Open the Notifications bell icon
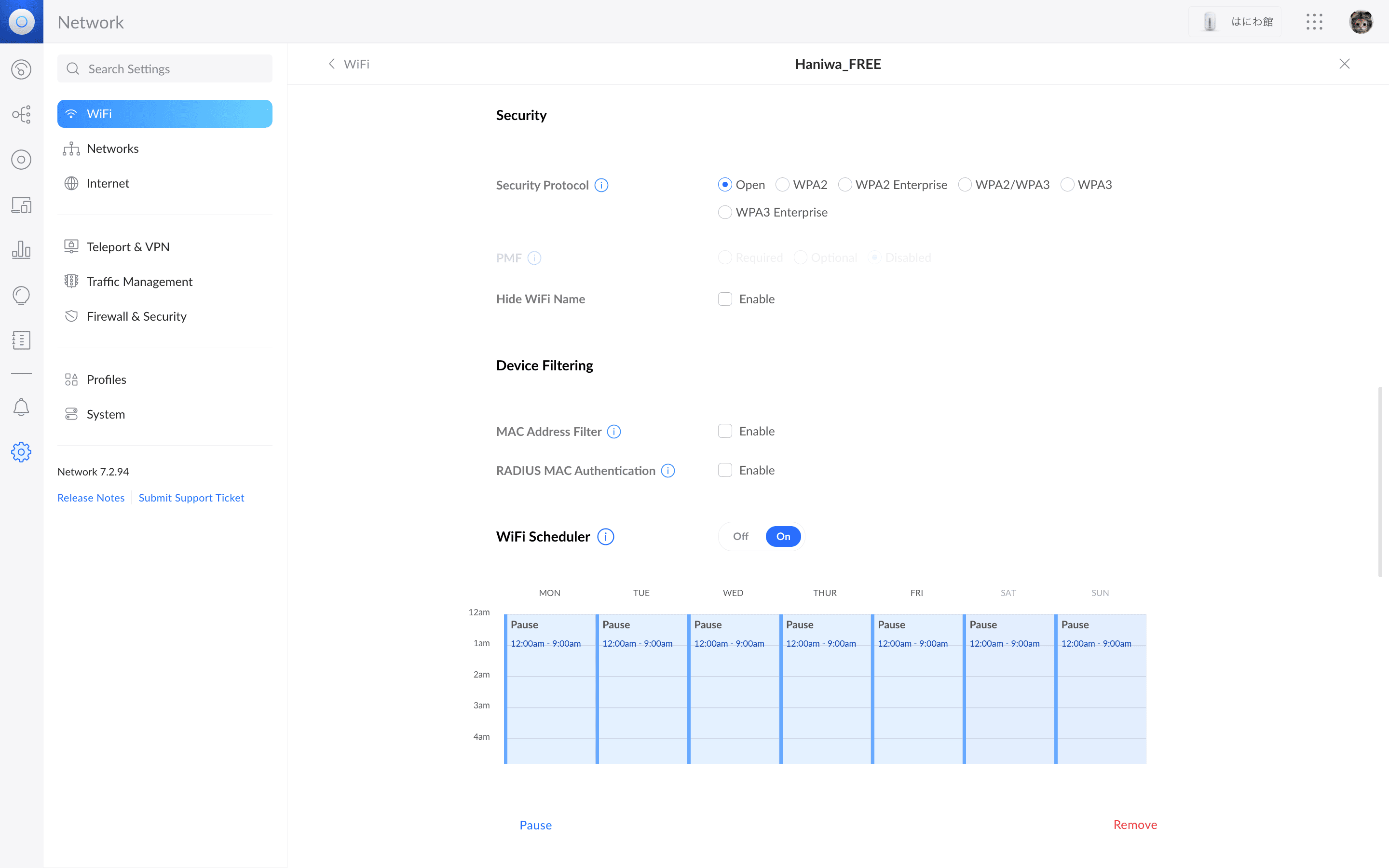 pos(21,407)
